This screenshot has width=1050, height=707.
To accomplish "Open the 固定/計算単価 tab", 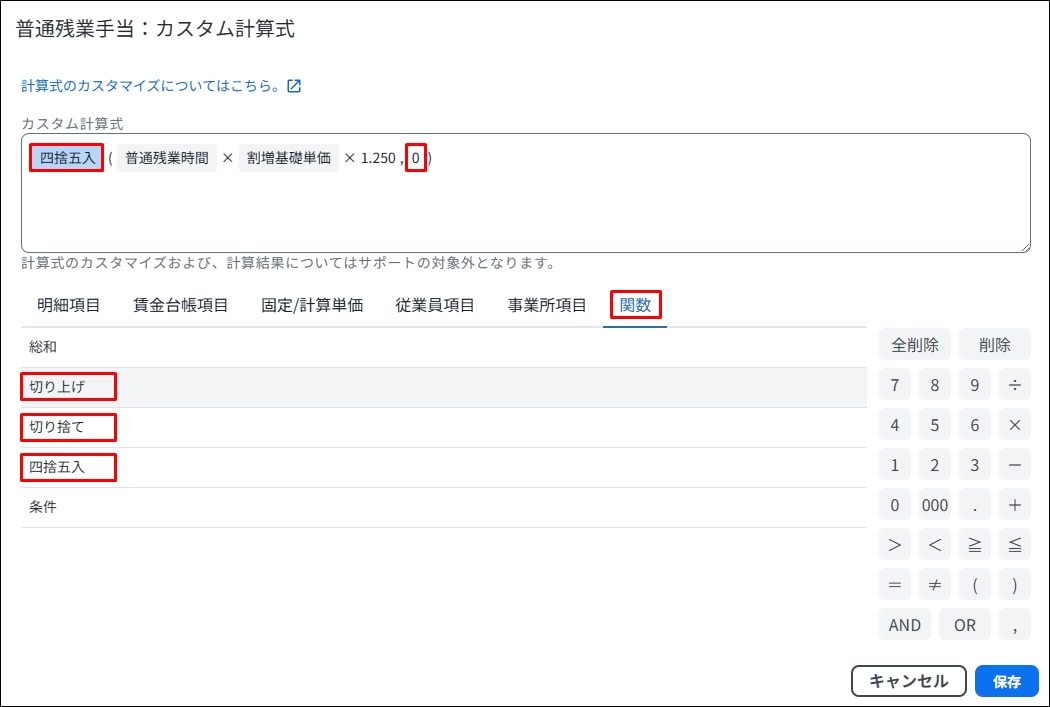I will tap(312, 306).
